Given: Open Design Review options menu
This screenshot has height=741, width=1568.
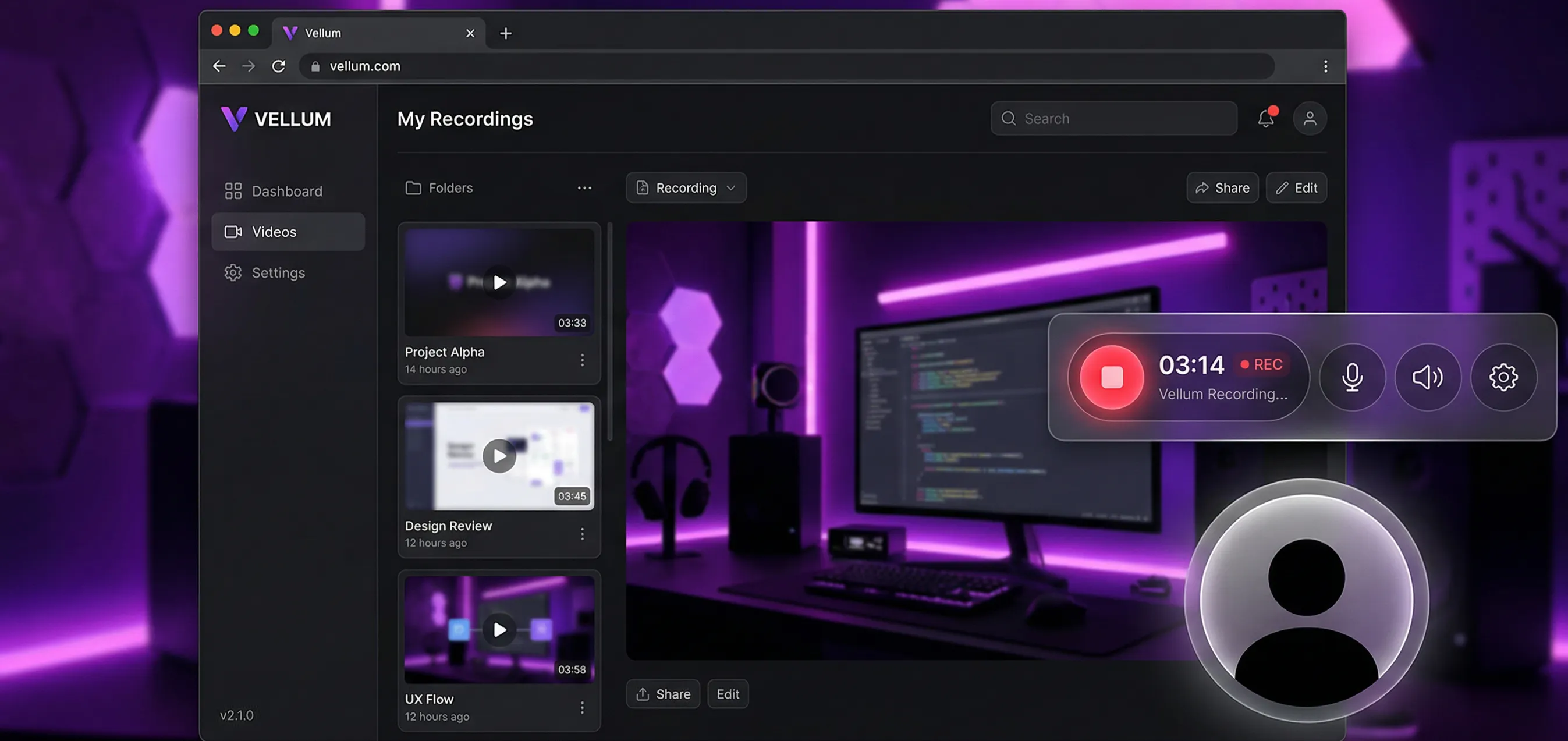Looking at the screenshot, I should click(x=582, y=533).
